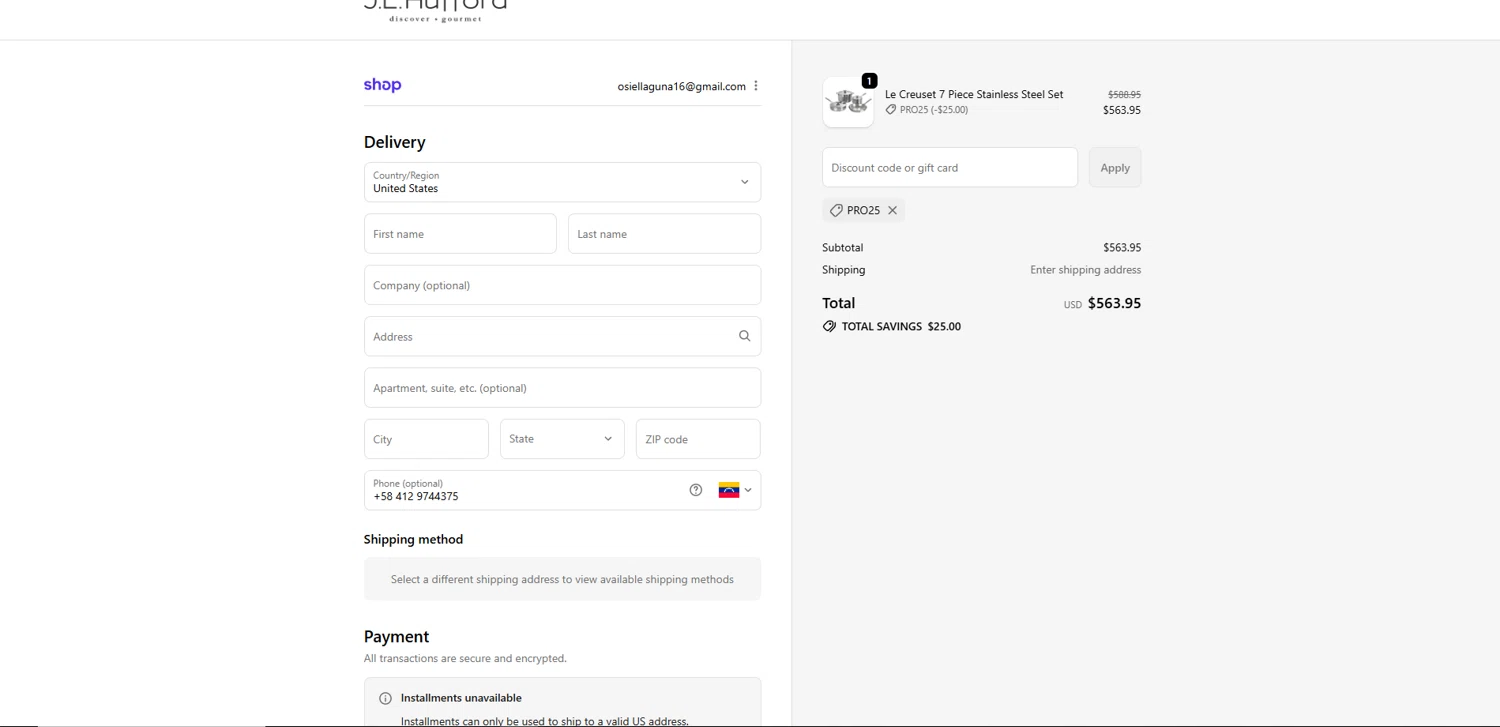The height and width of the screenshot is (727, 1500).
Task: Open the phone country flag selector
Action: click(735, 490)
